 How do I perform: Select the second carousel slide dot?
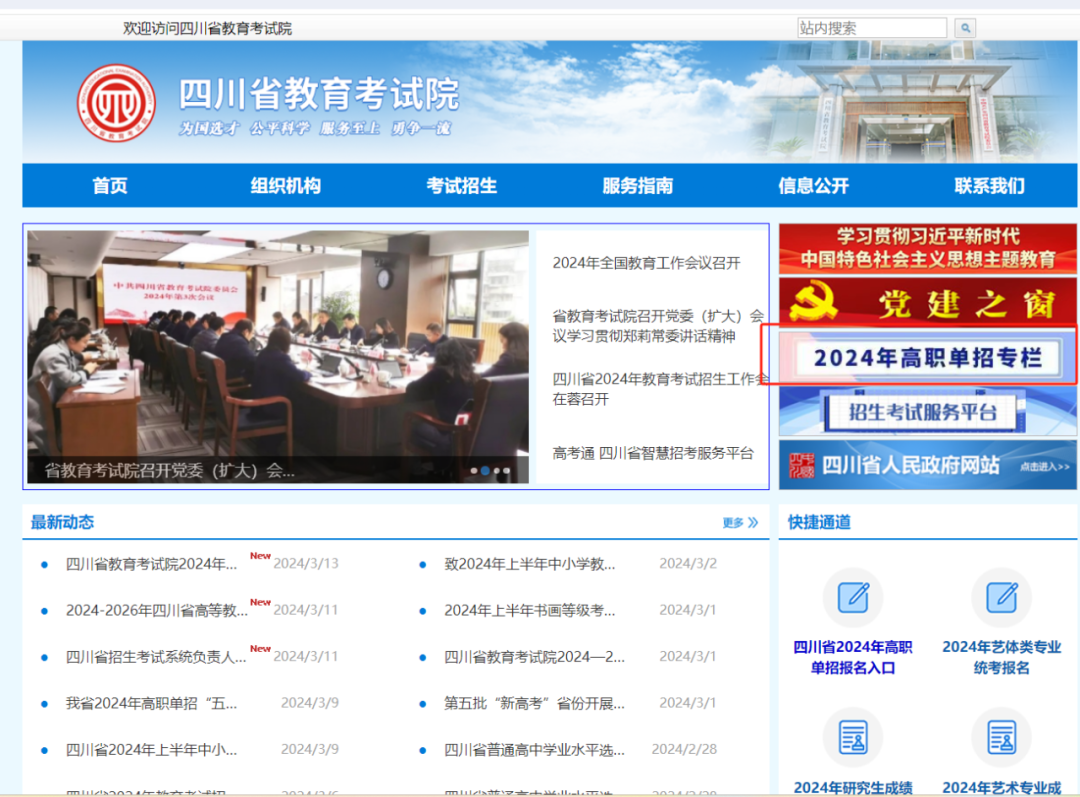[x=485, y=470]
